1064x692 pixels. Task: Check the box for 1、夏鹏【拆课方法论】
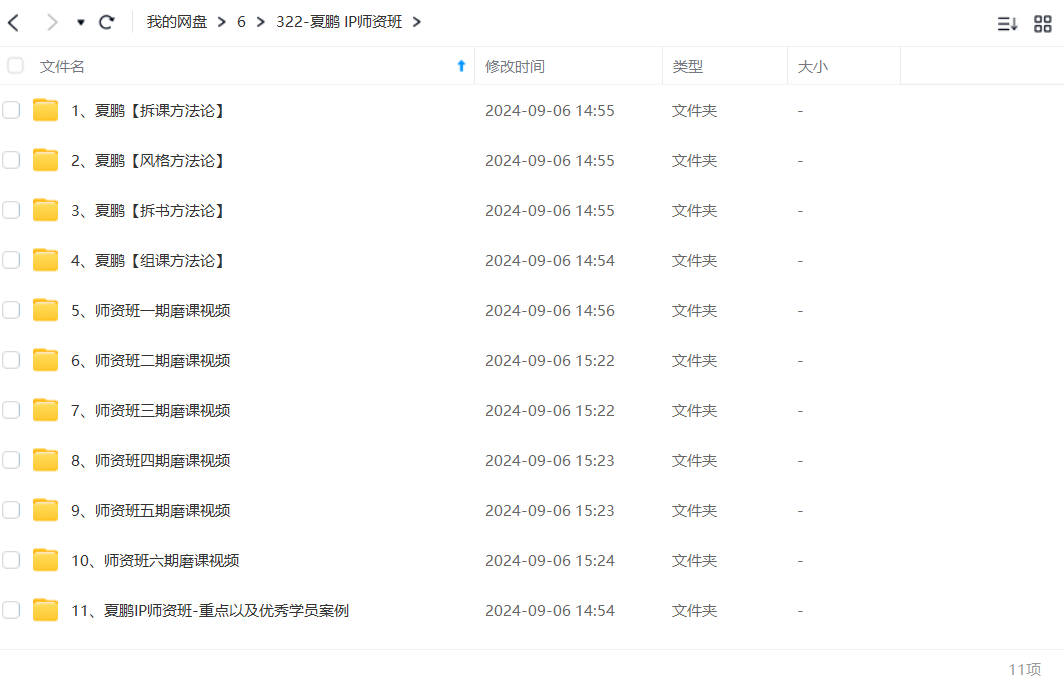point(11,110)
